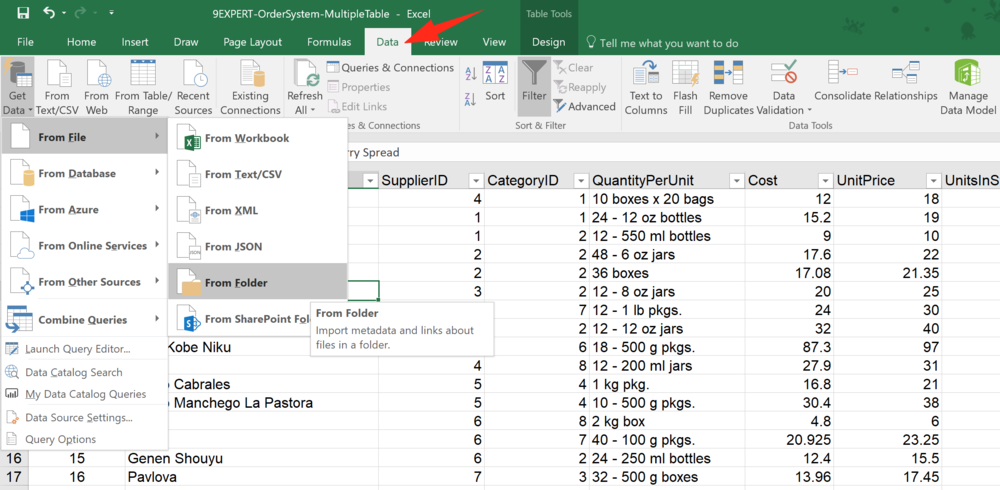Select From Folder option
This screenshot has width=1000, height=490.
(258, 283)
